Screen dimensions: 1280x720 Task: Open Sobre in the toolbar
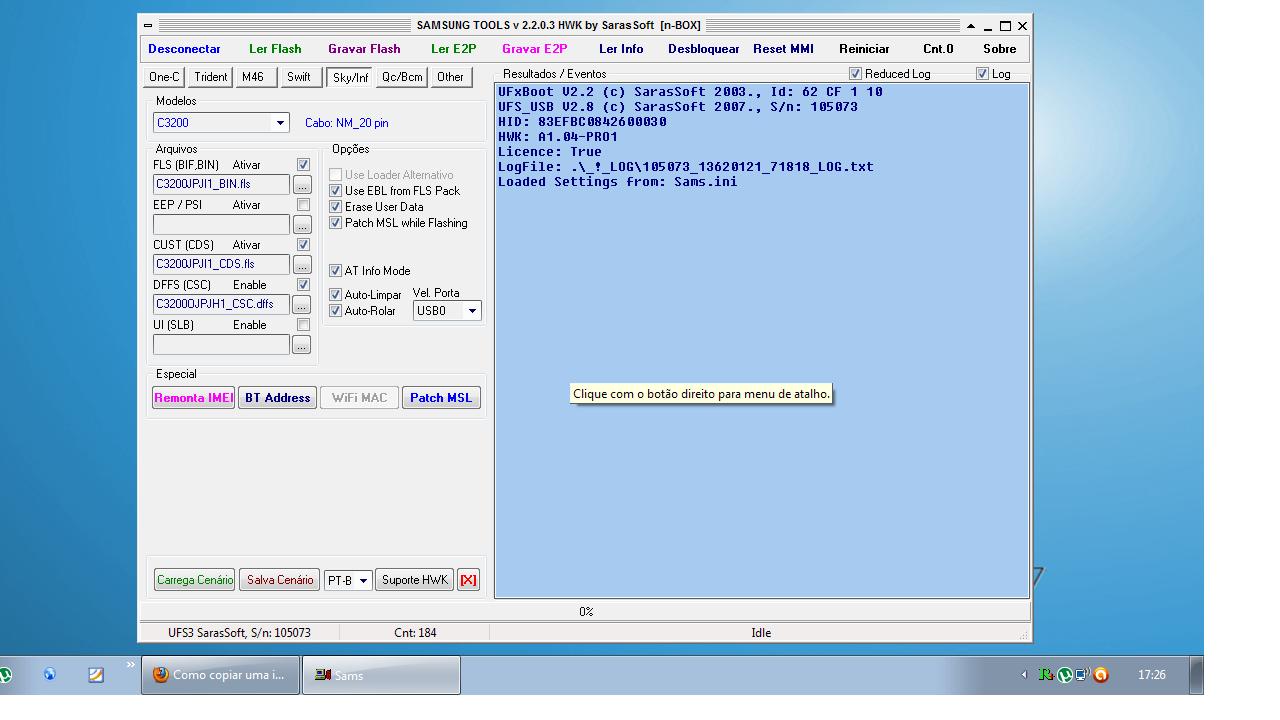pyautogui.click(x=1000, y=49)
